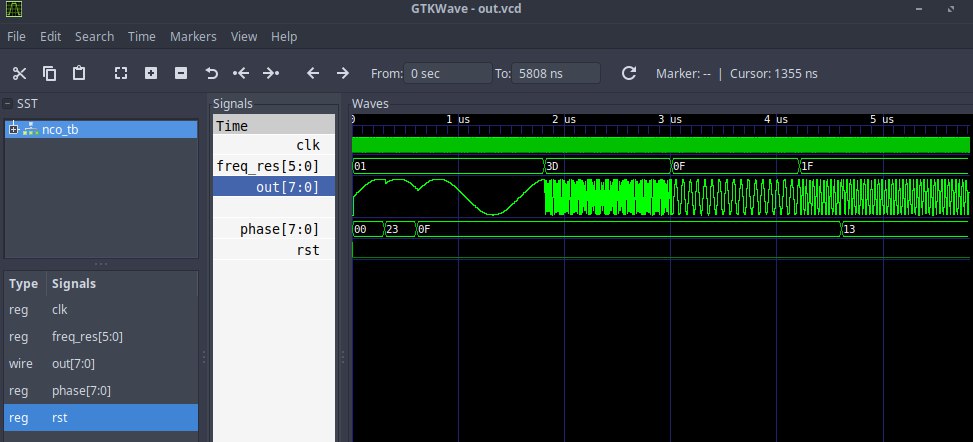
Task: Click the SST/signal list pane splitter handle
Action: point(101,264)
